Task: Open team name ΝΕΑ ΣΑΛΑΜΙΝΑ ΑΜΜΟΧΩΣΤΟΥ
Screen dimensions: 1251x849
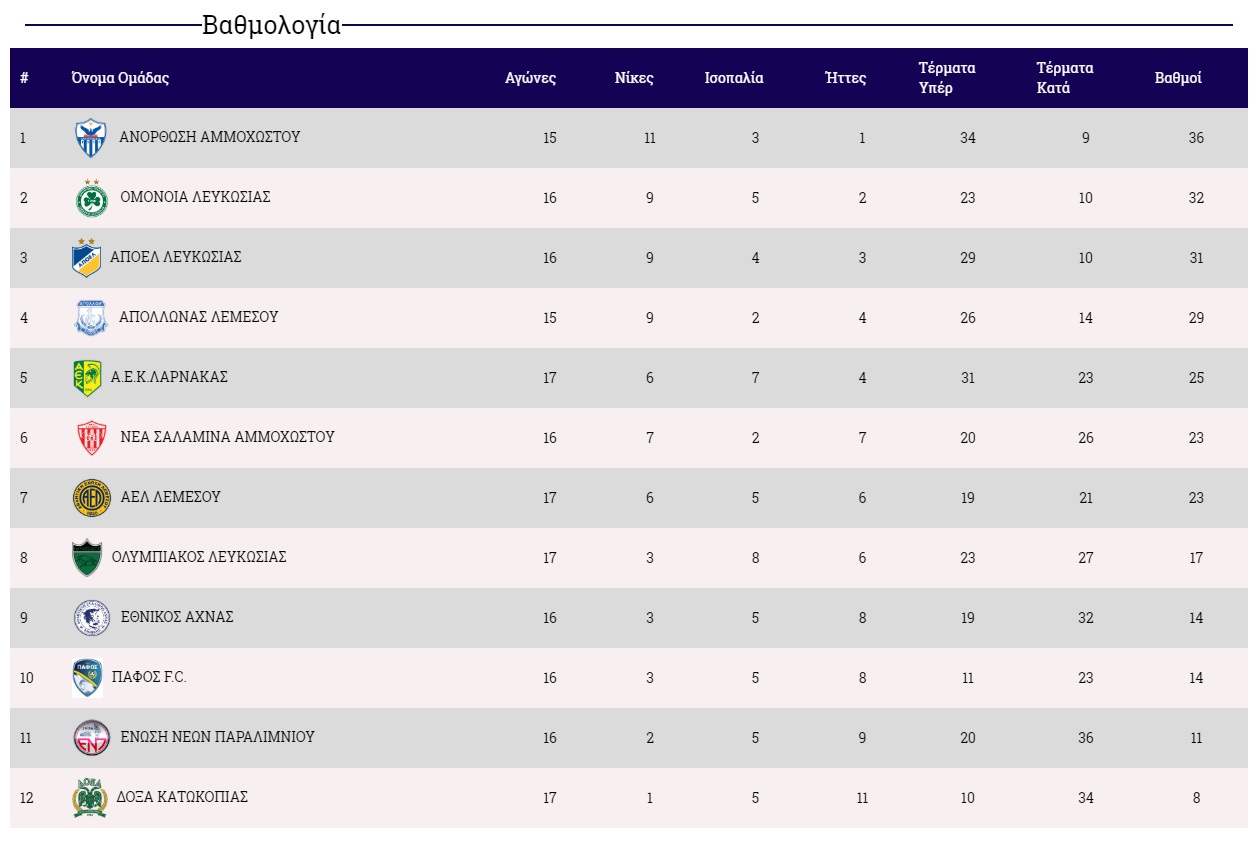Action: pos(227,437)
